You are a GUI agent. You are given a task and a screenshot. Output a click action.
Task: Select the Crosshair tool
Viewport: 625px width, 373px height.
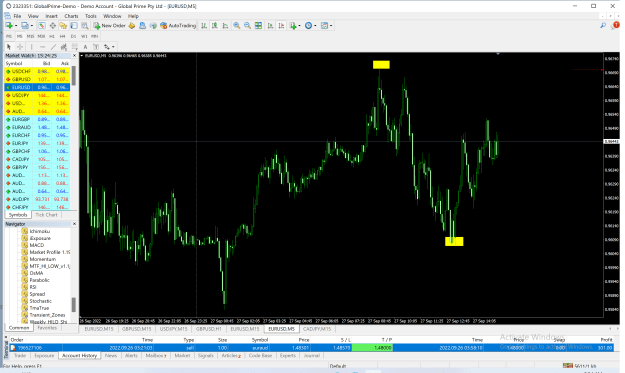[x=20, y=47]
